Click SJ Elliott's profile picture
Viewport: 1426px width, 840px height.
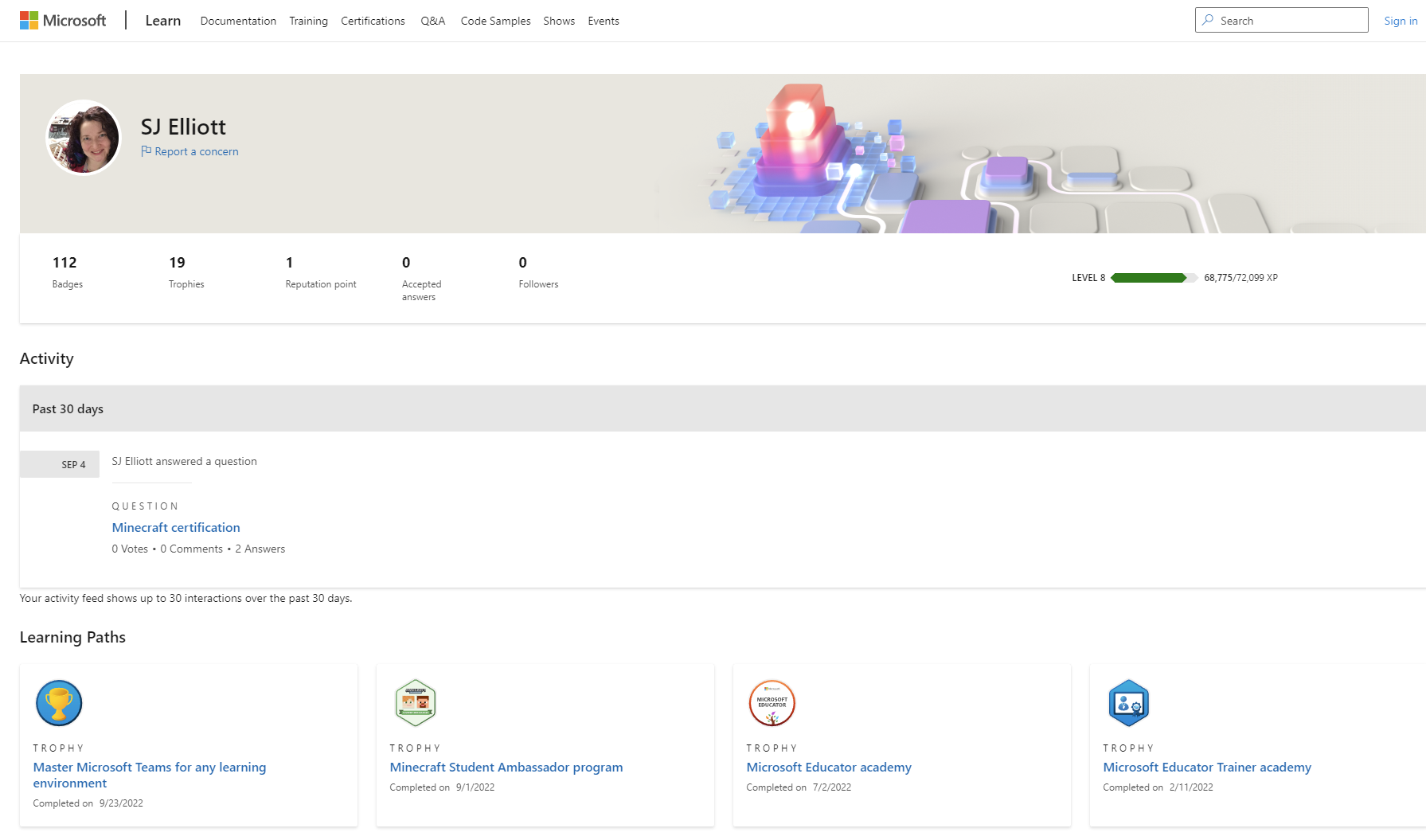(82, 137)
